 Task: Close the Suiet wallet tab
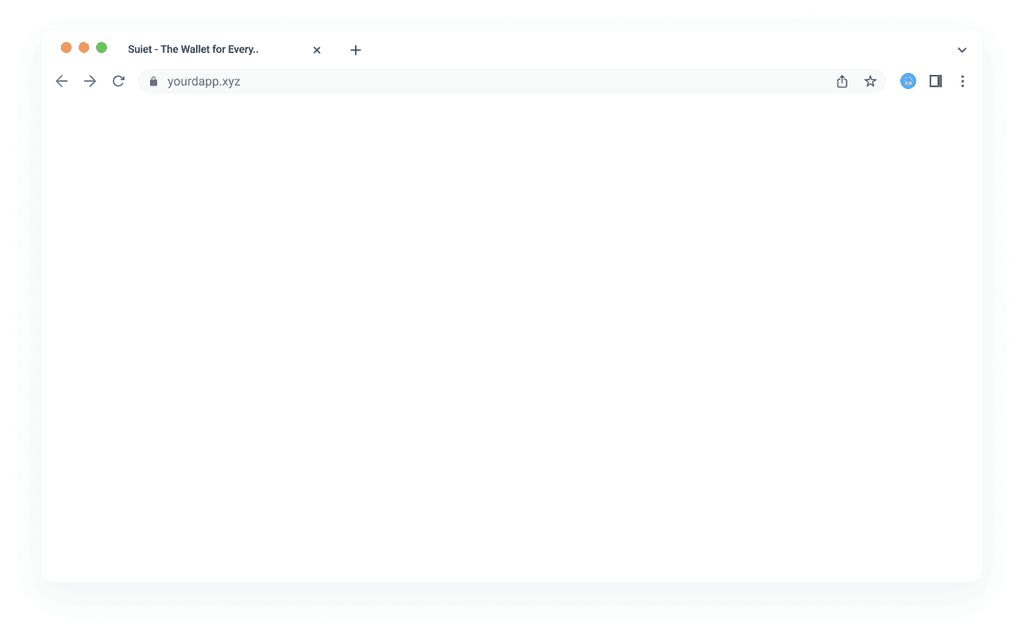[317, 50]
